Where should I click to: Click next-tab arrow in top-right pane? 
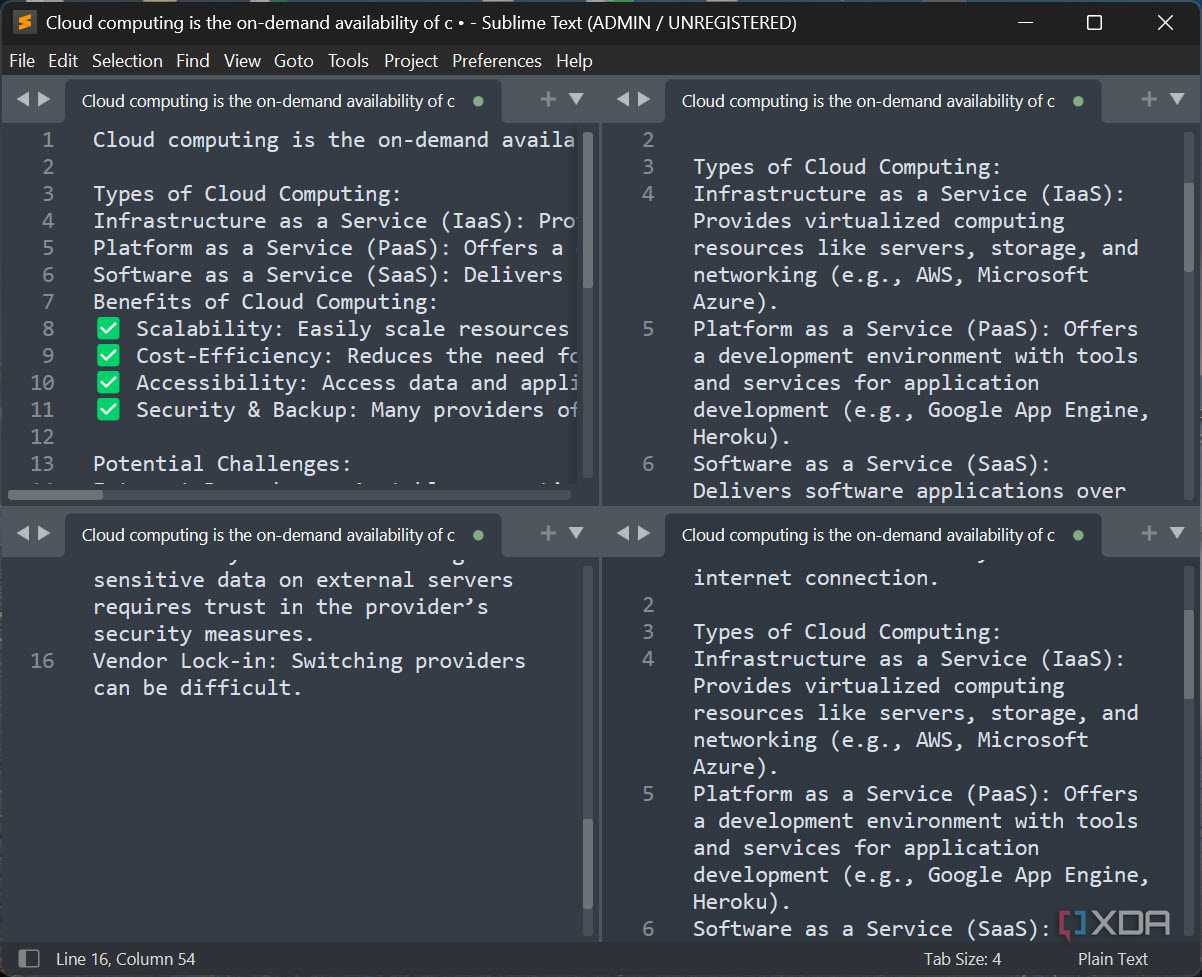644,99
